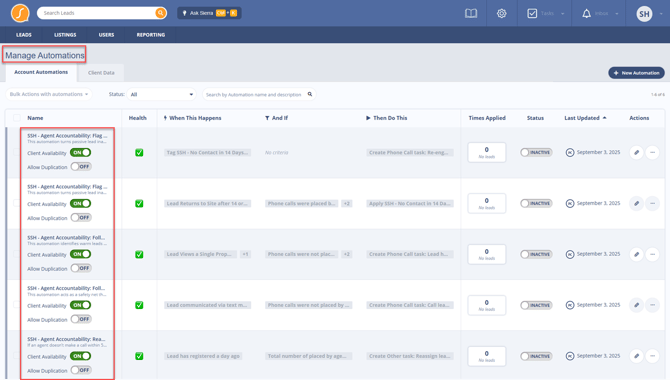Expand the +1 trigger chip in 'Lead Views' row
Screen dimensions: 670x380
pyautogui.click(x=245, y=254)
